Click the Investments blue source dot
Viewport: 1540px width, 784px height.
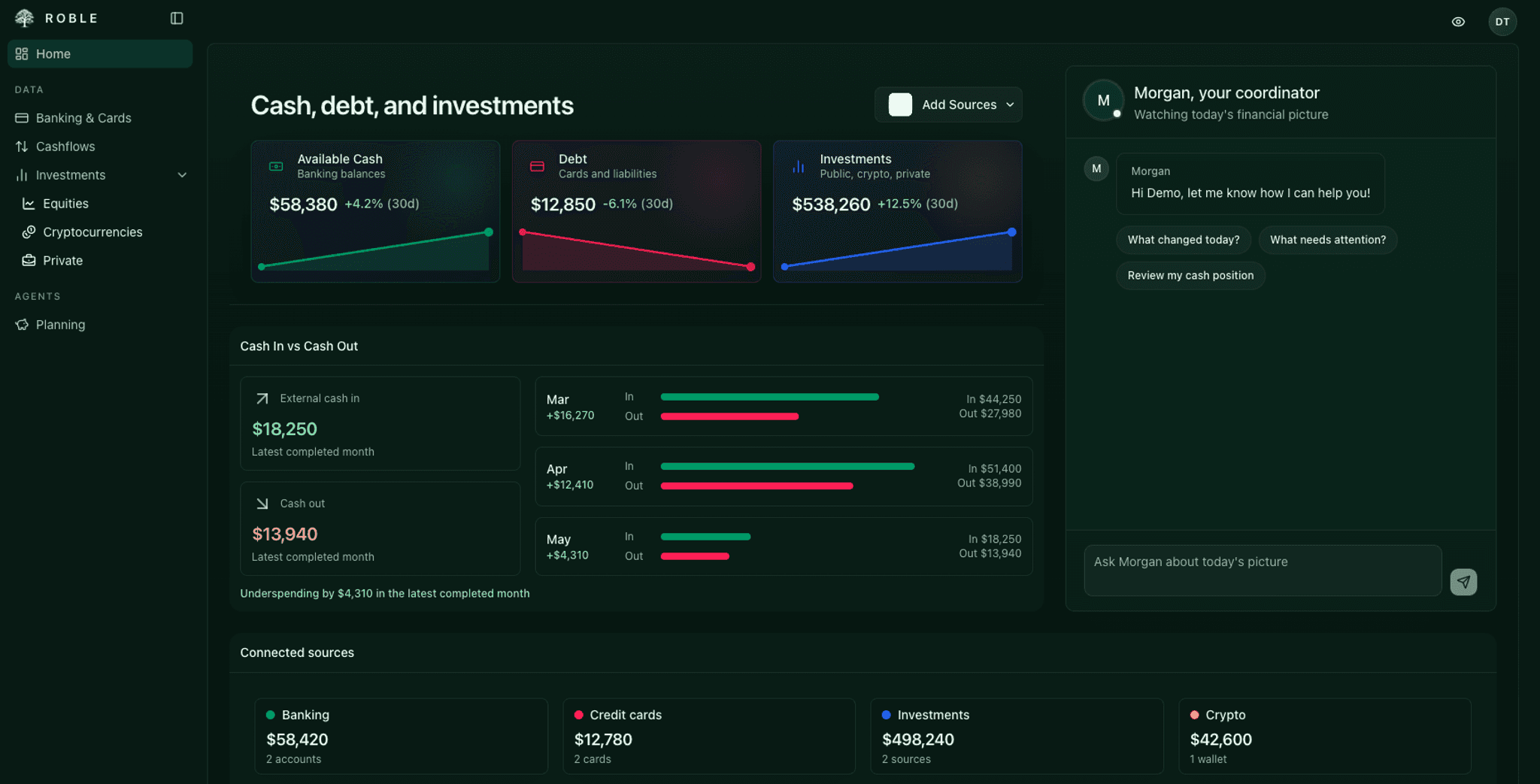click(887, 715)
